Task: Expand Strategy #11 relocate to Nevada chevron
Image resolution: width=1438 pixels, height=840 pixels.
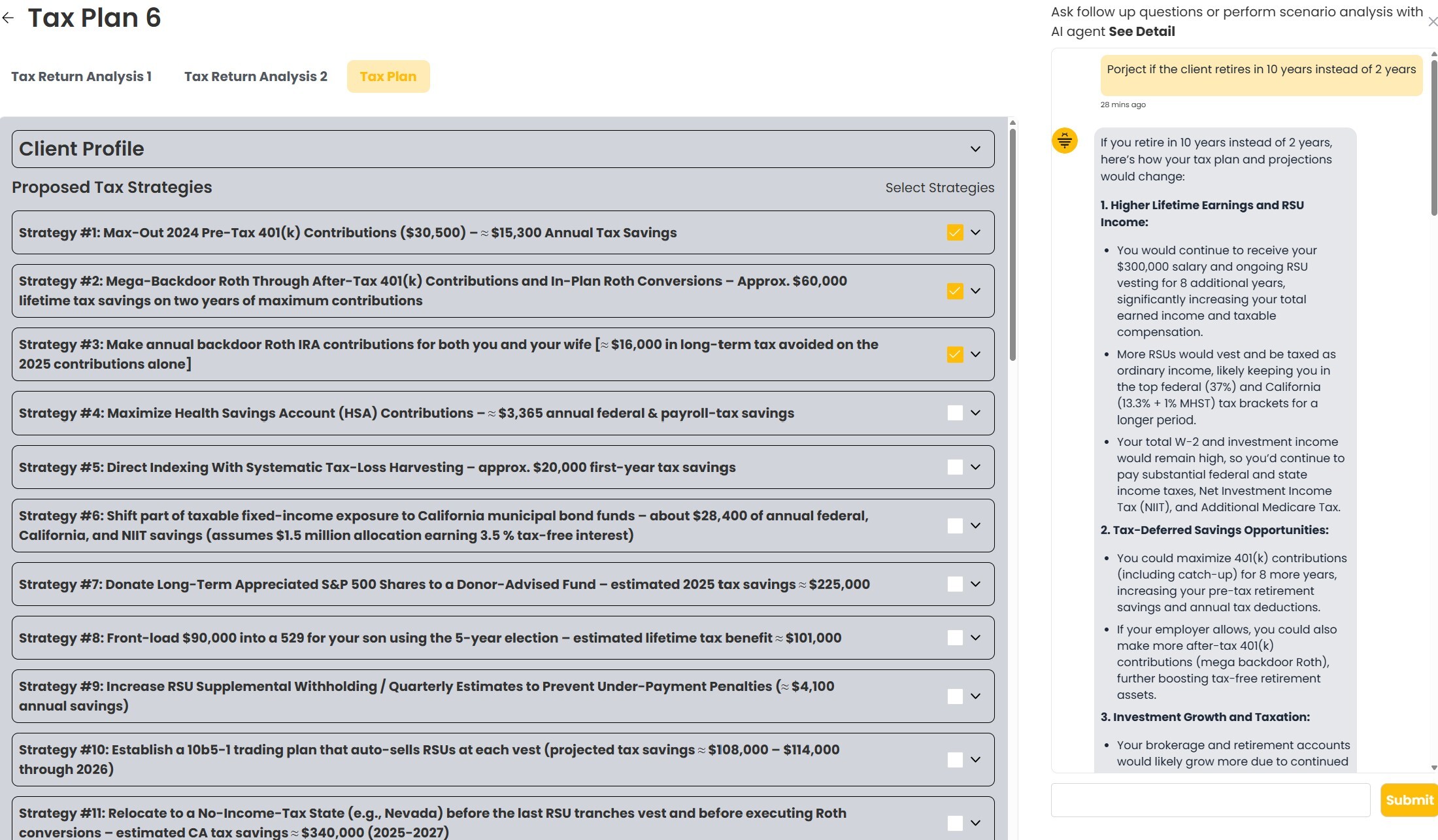Action: point(975,823)
